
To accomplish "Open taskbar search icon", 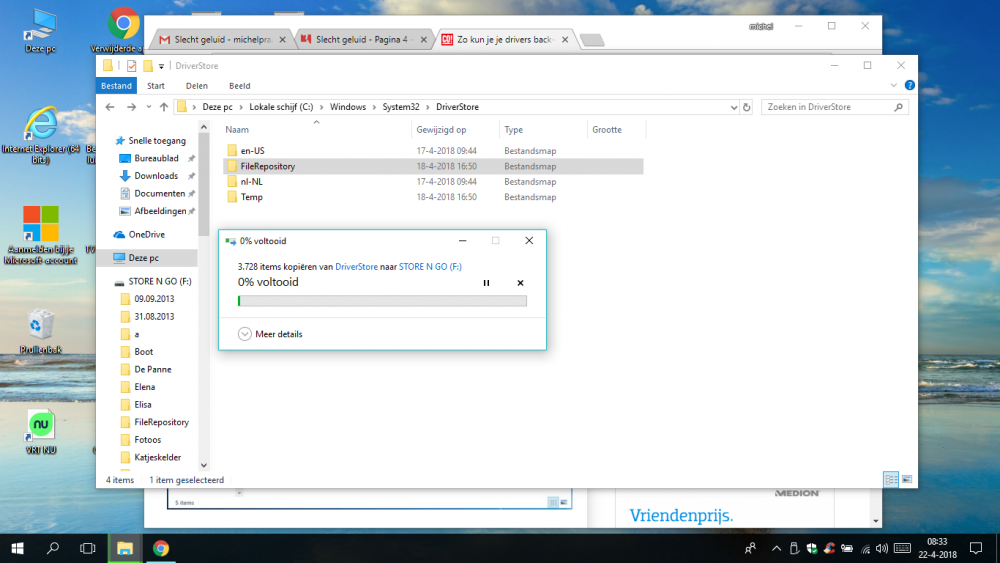I will tap(53, 548).
